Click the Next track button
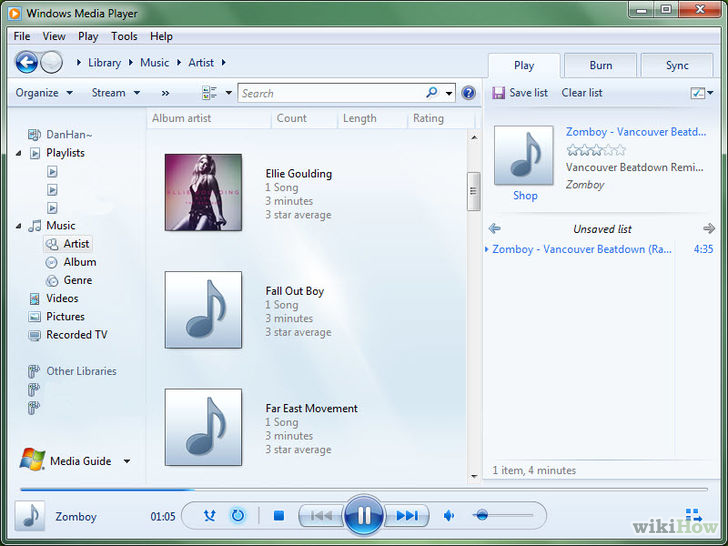The height and width of the screenshot is (546, 728). click(x=407, y=515)
